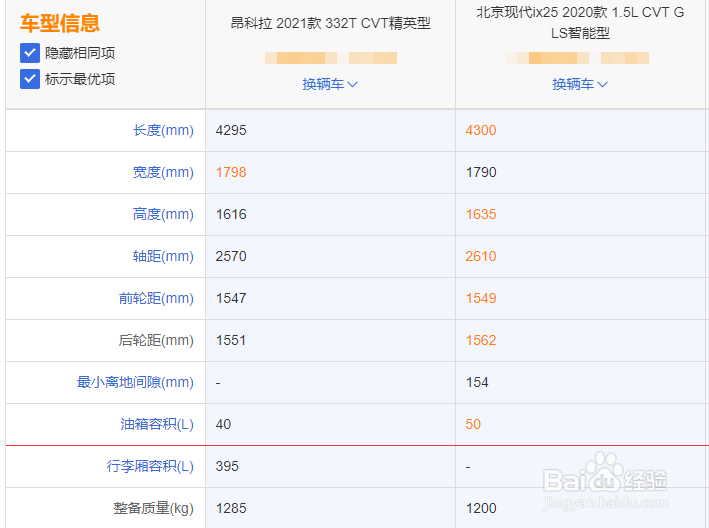Toggle the 隐藏相同项 checkbox
Screen dimensions: 709x528
coord(30,53)
